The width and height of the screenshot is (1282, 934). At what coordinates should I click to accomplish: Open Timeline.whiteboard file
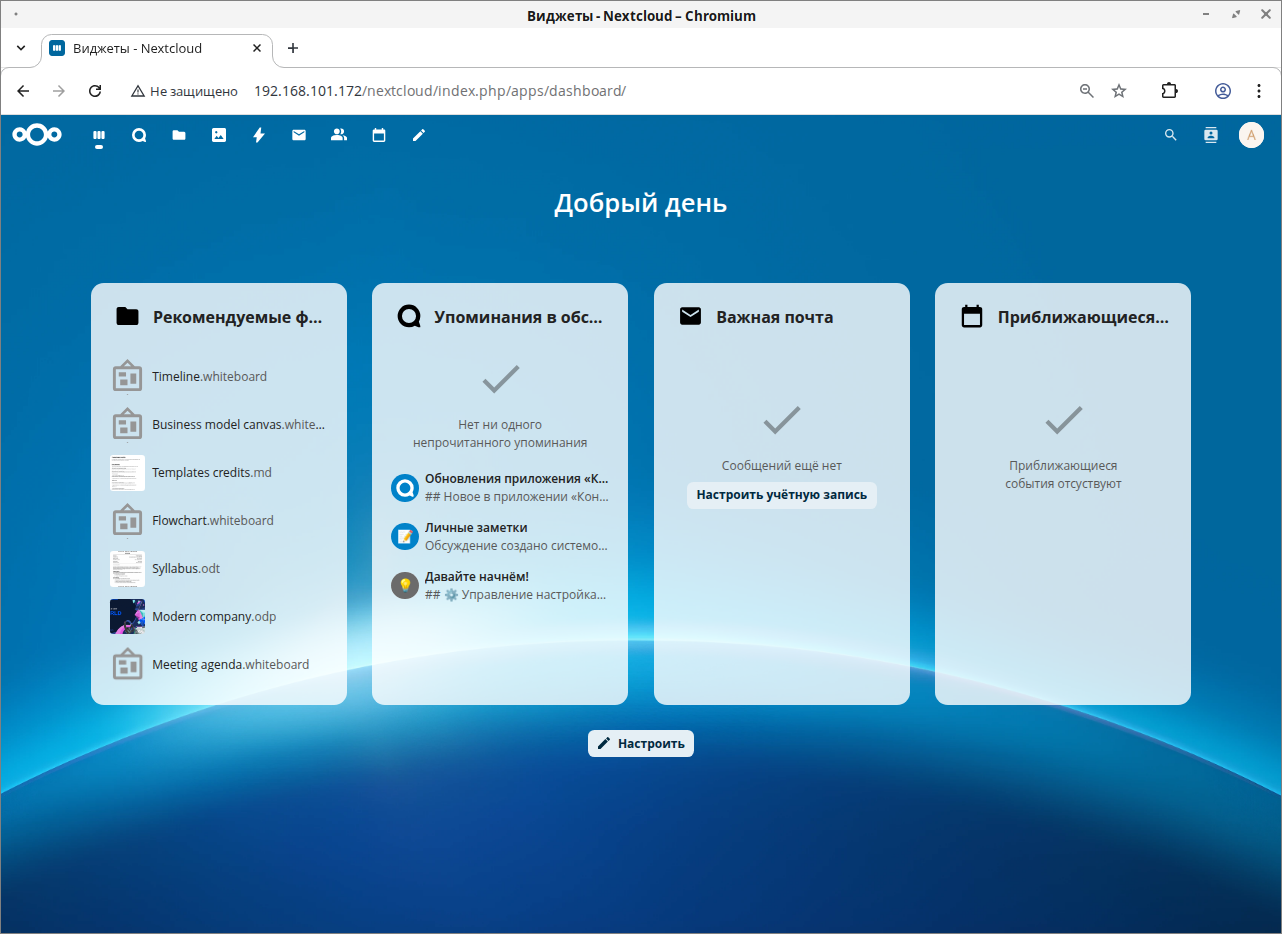[x=209, y=377]
